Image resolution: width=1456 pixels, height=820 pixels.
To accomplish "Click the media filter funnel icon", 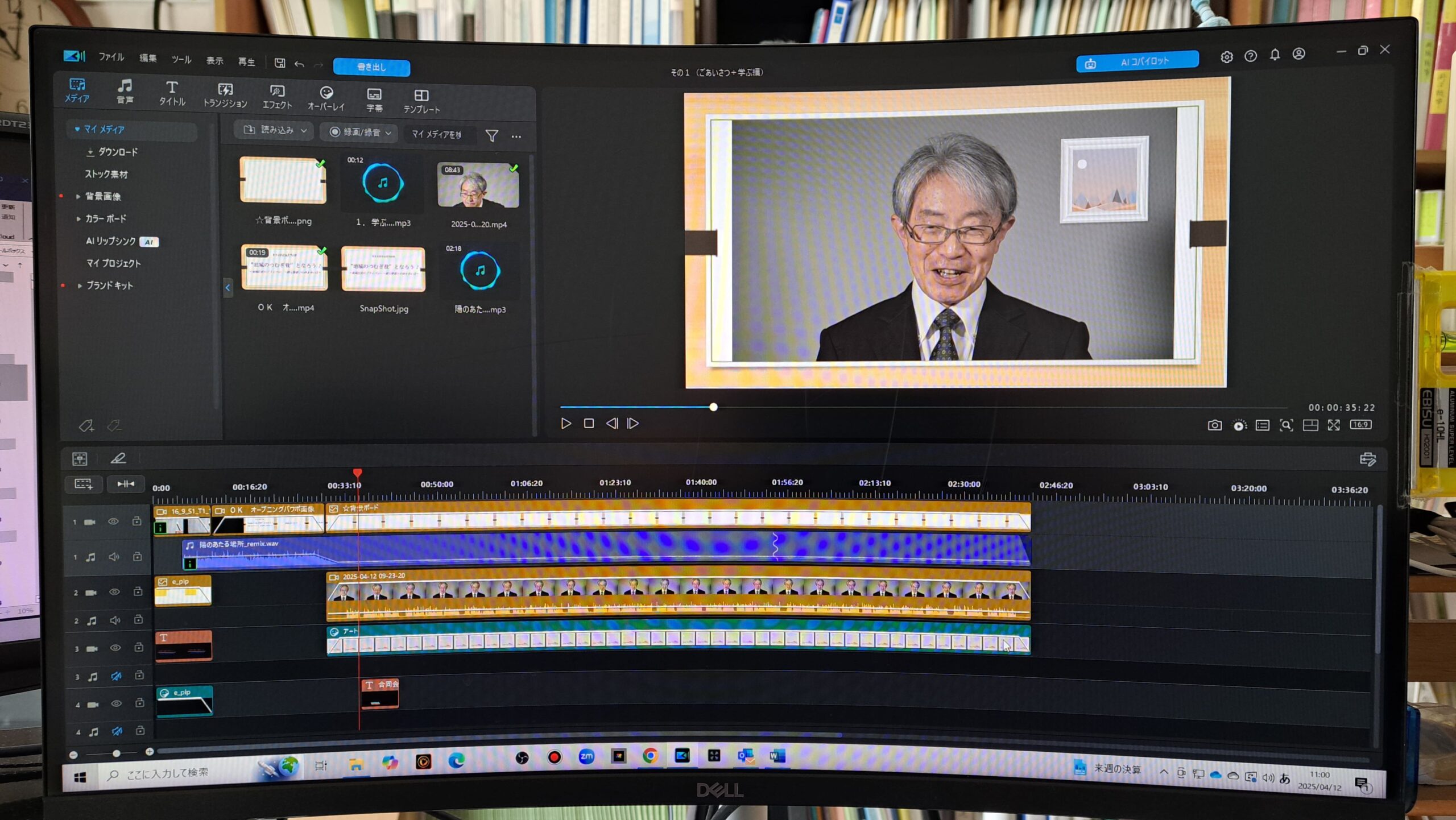I will point(492,135).
